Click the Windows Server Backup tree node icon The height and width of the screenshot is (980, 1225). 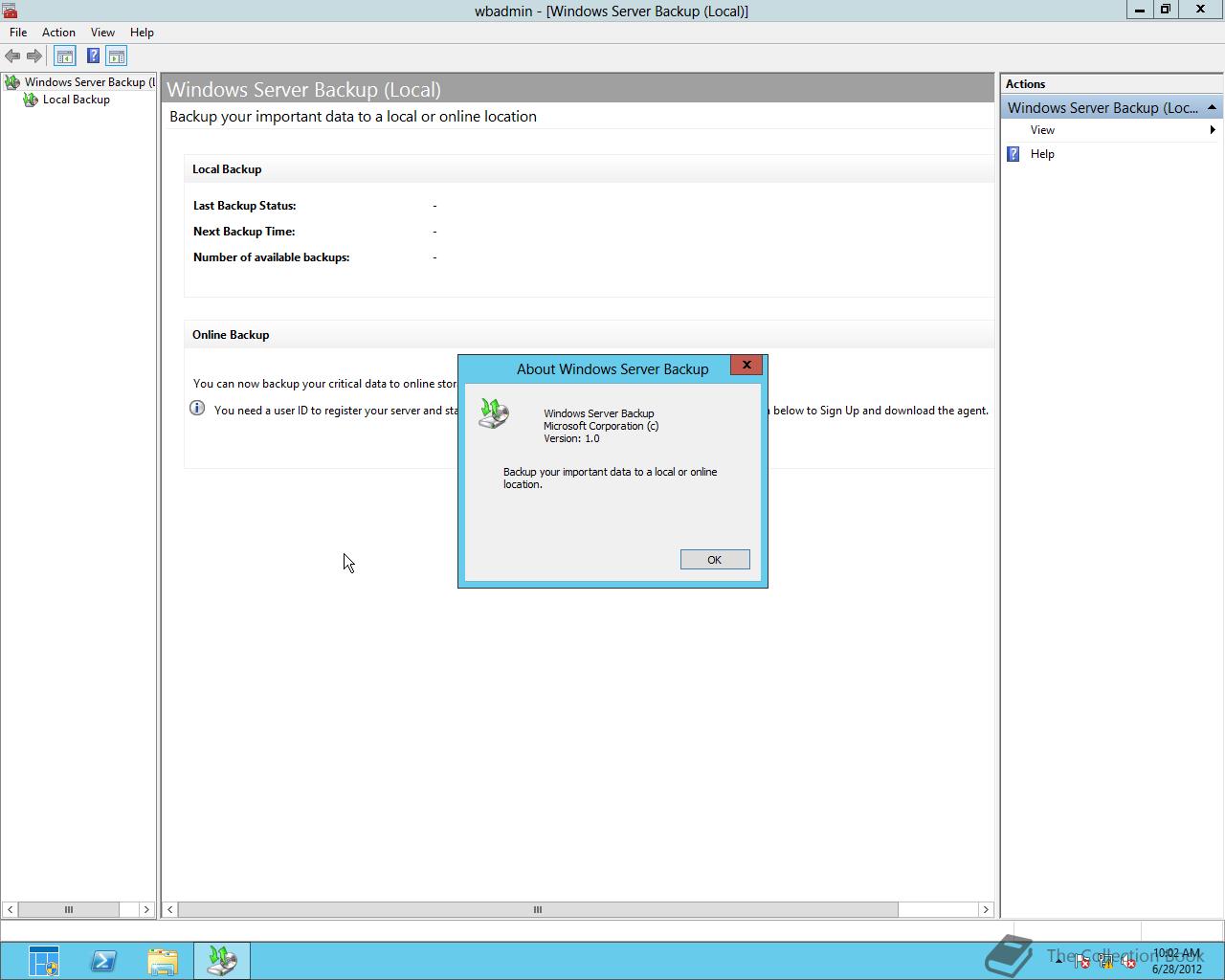tap(12, 82)
